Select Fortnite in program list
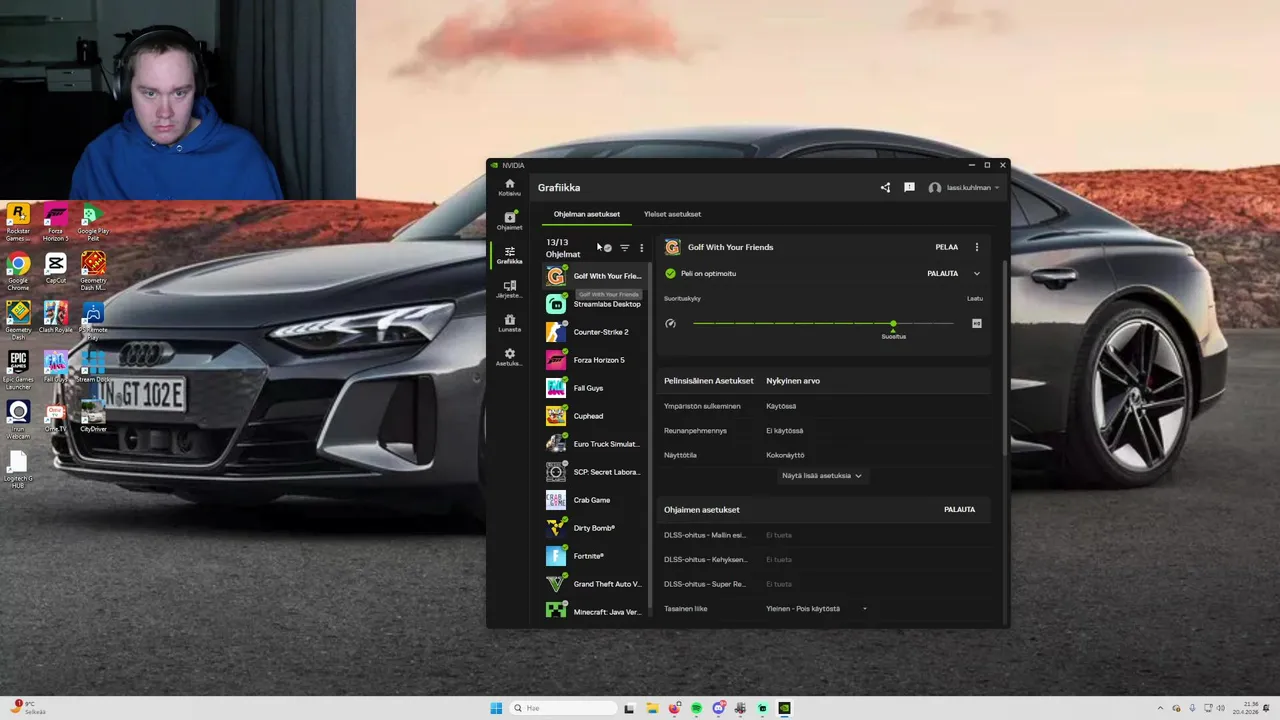 (595, 556)
